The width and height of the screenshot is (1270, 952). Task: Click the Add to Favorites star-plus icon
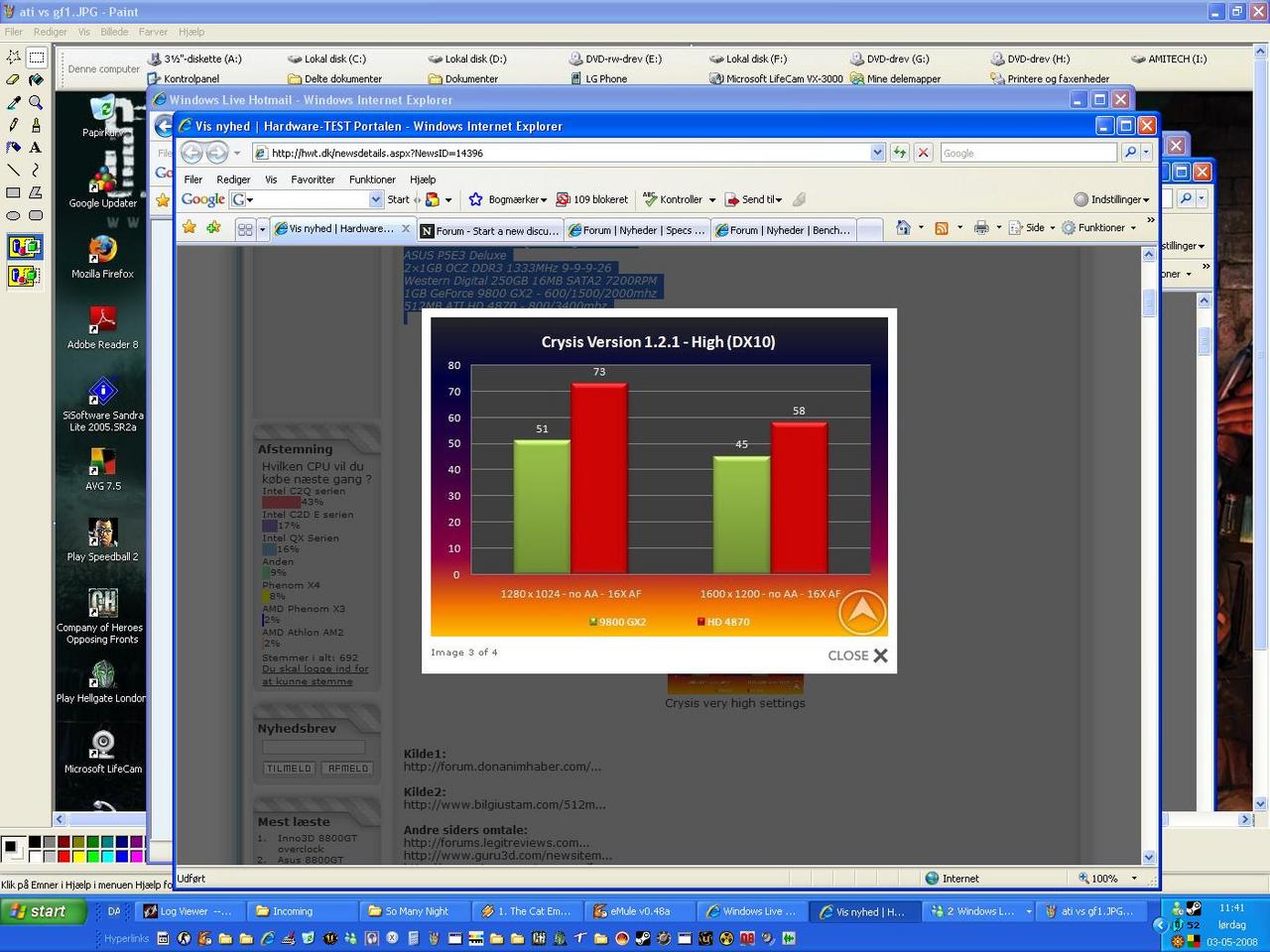(213, 228)
